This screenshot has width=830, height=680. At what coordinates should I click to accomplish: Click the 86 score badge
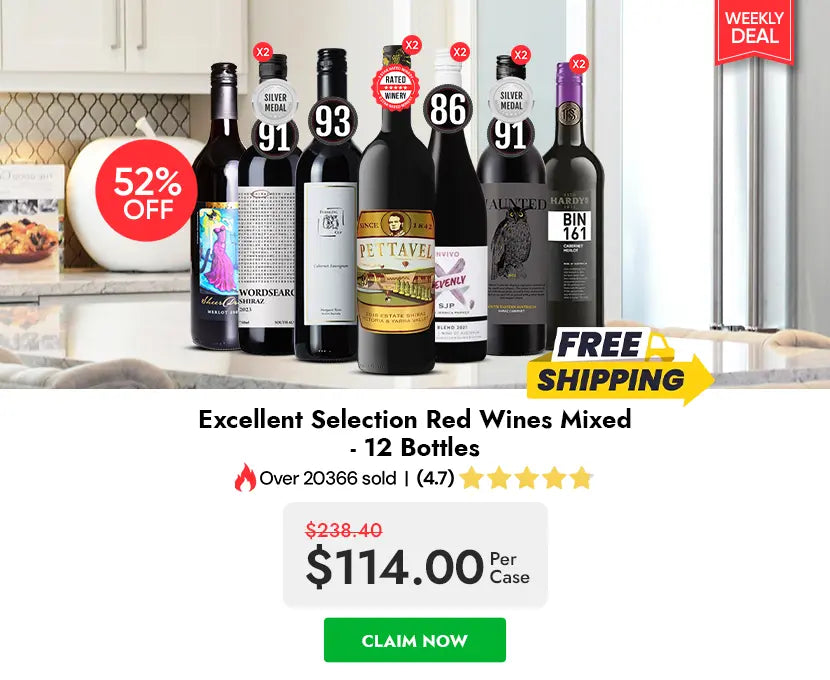[448, 110]
